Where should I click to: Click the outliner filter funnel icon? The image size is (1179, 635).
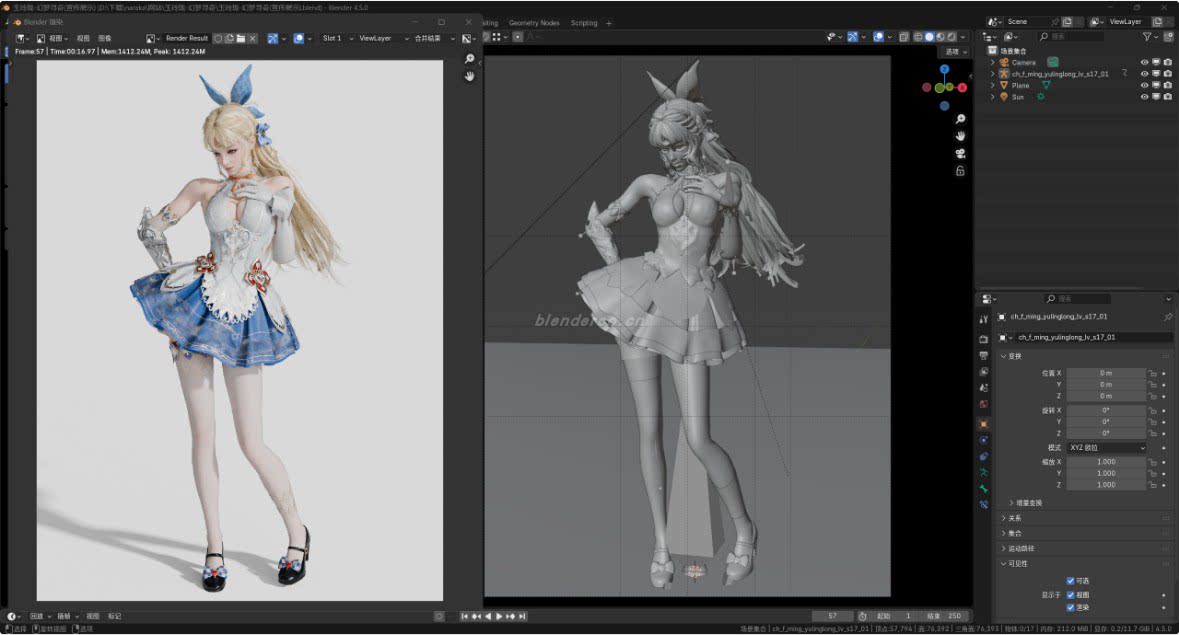pyautogui.click(x=1149, y=37)
